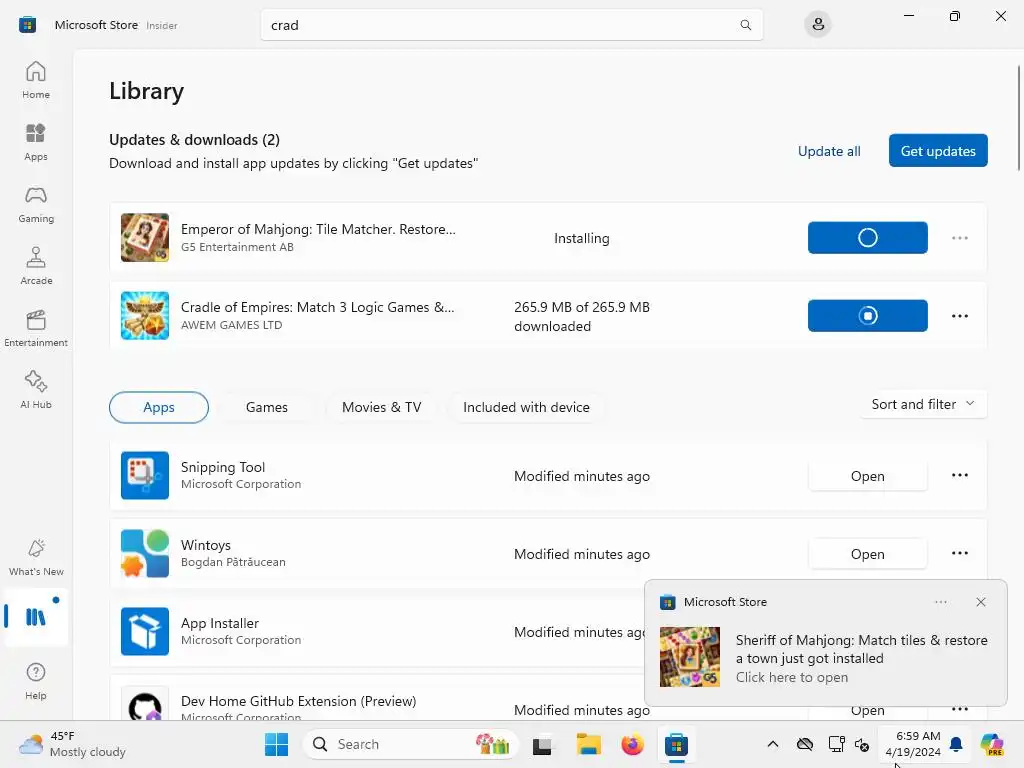This screenshot has width=1024, height=768.
Task: Click the muted volume tray icon
Action: tap(861, 744)
